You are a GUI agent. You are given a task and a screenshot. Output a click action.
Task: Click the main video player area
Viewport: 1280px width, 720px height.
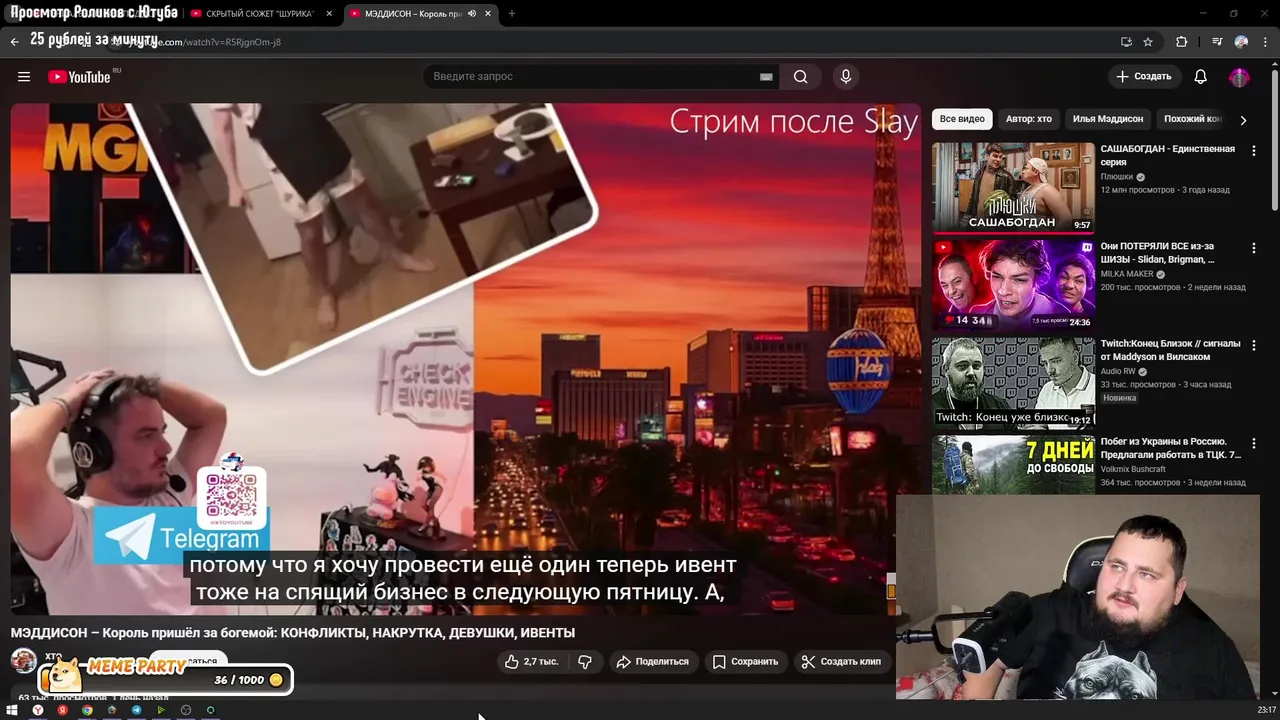point(465,358)
